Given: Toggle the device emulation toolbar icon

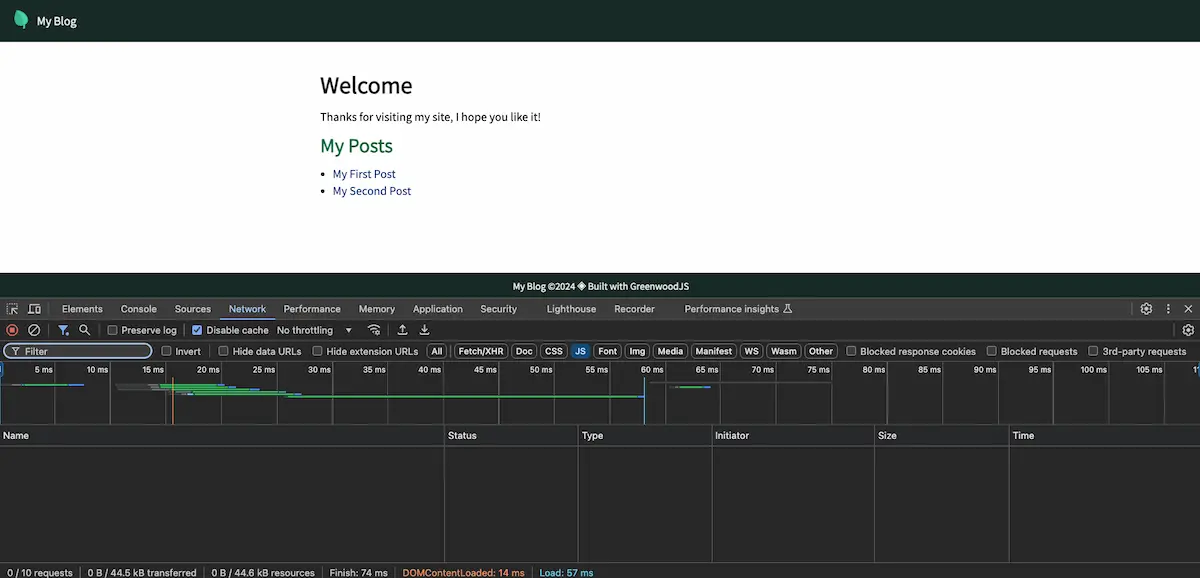Looking at the screenshot, I should tap(34, 309).
